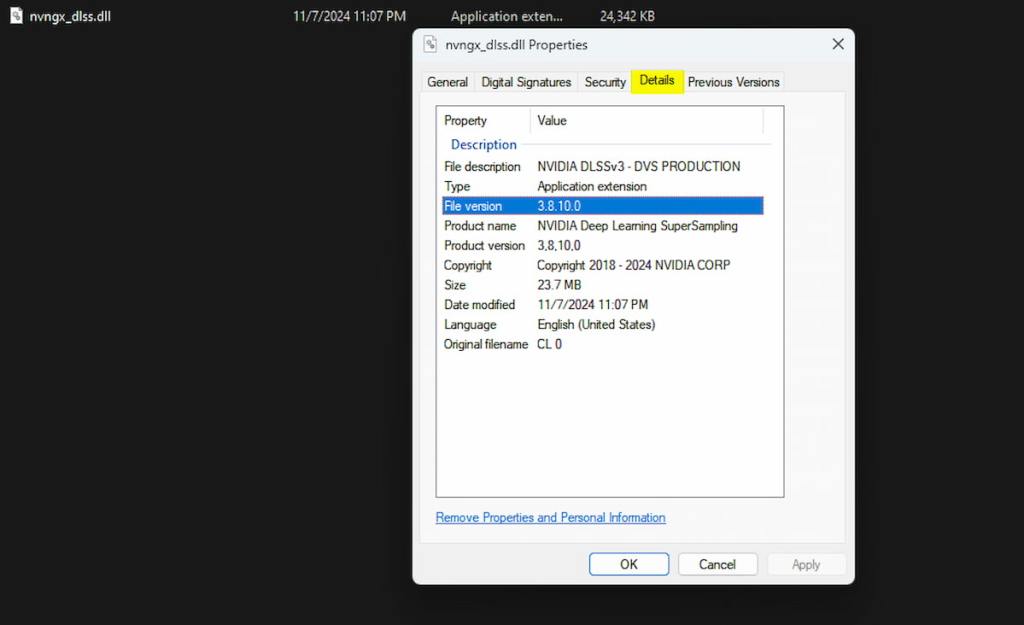Open the Digital Signatures tab
1024x625 pixels.
click(526, 82)
